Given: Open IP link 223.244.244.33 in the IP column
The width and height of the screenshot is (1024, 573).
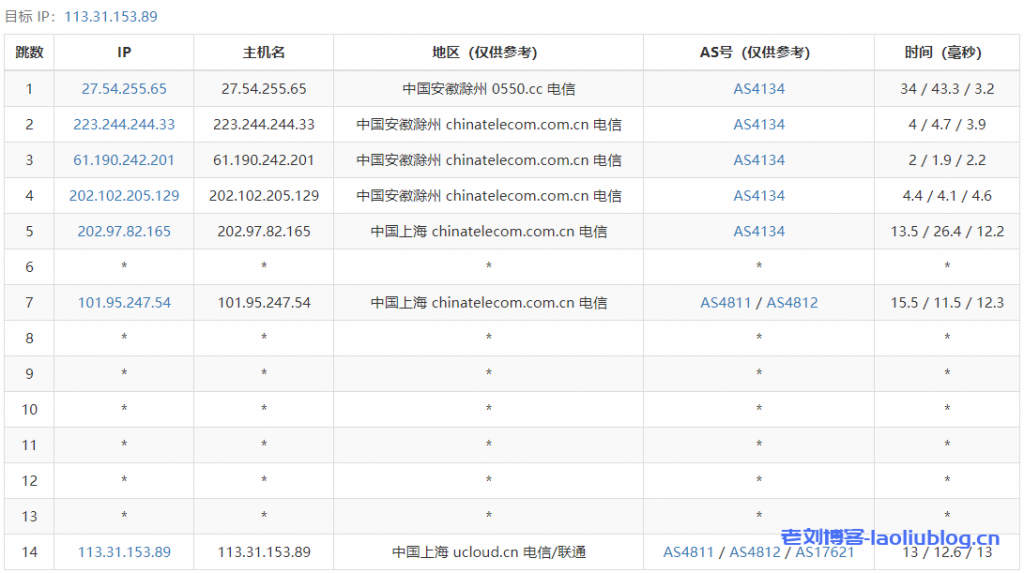Looking at the screenshot, I should (x=124, y=125).
